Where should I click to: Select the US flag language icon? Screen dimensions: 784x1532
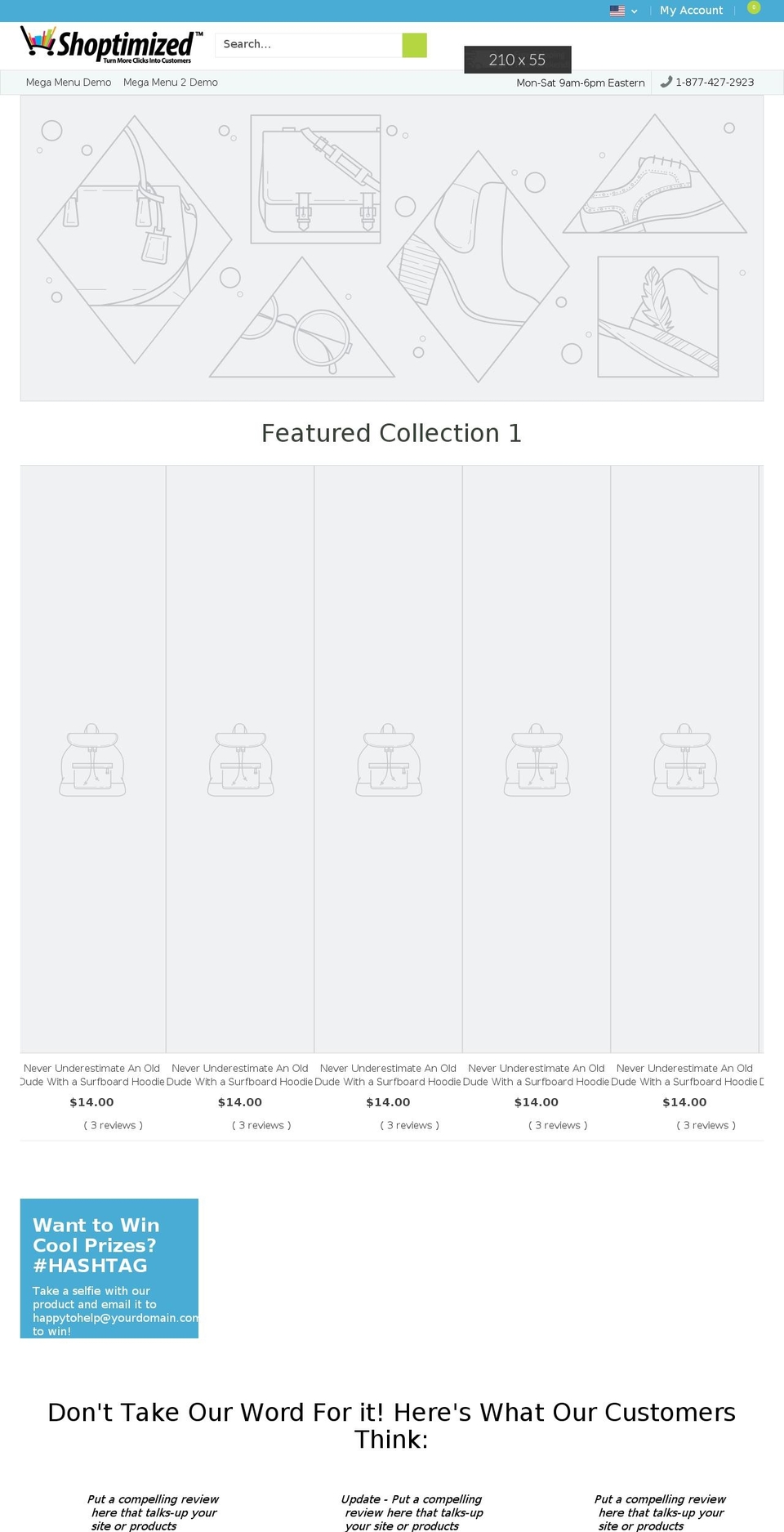(616, 11)
